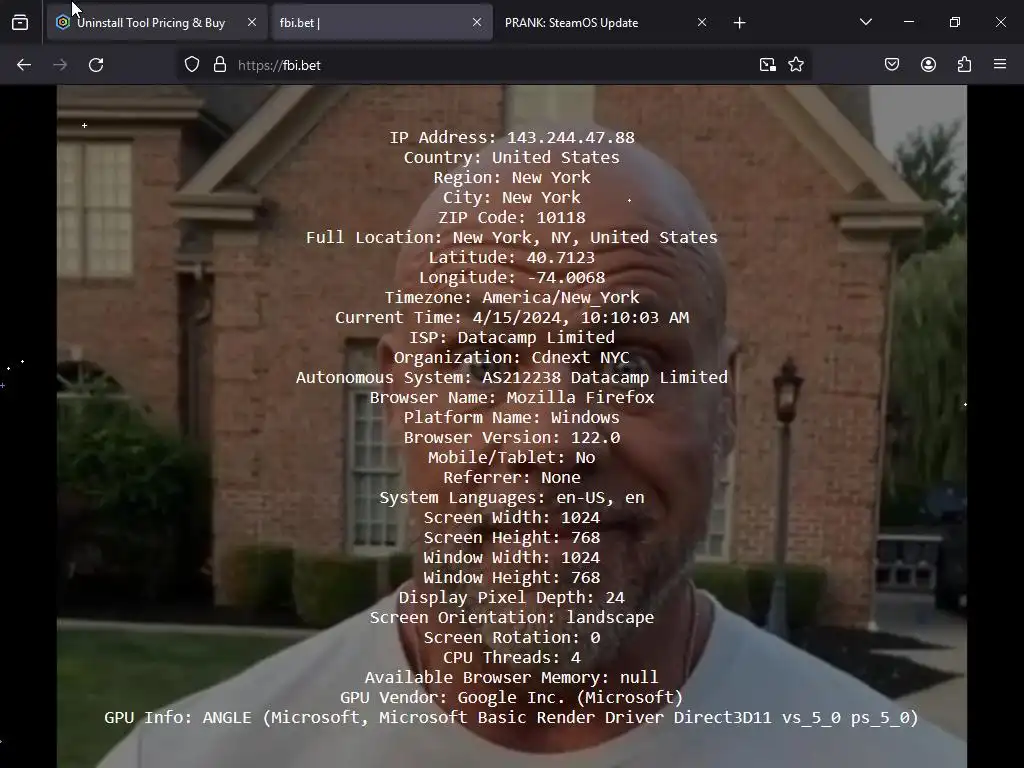Click Browser Name: Mozilla Firefox text
The image size is (1024, 768).
pyautogui.click(x=512, y=398)
